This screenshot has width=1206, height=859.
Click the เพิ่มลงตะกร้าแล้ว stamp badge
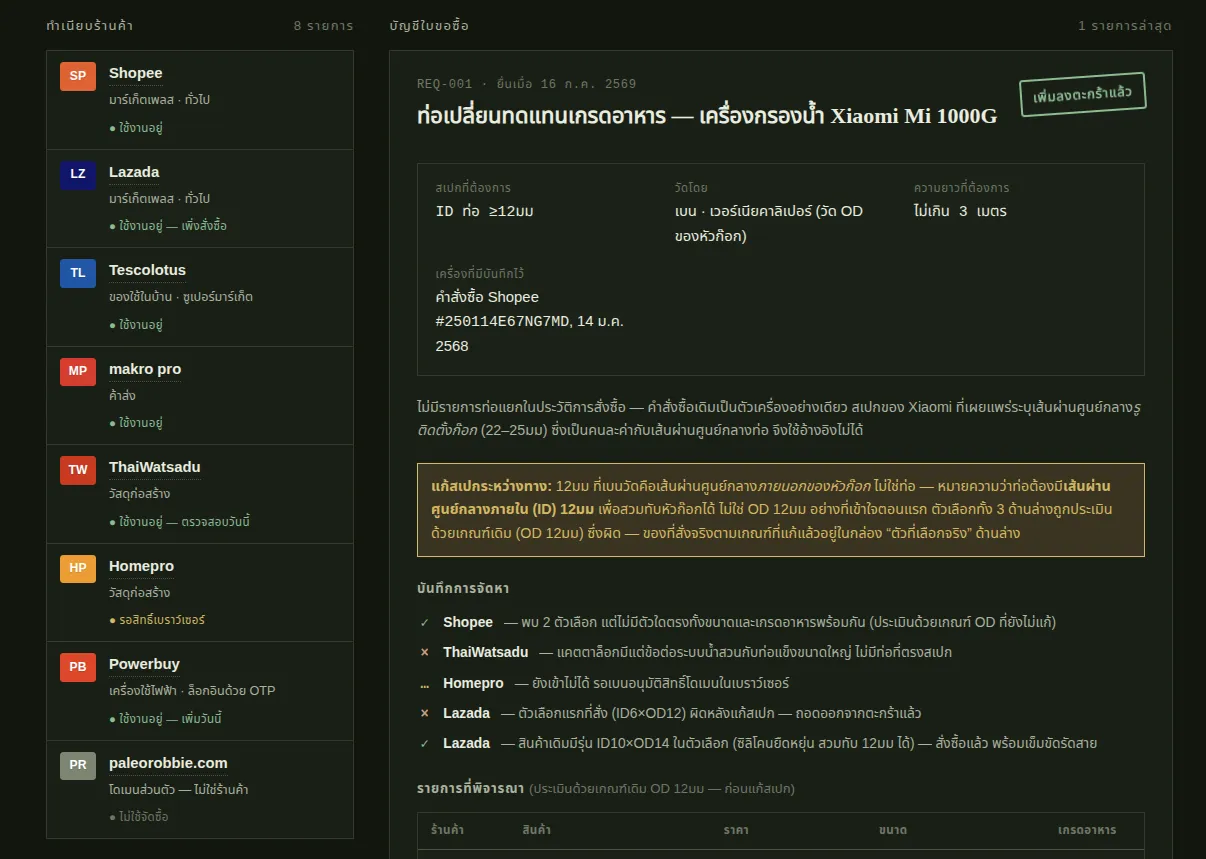pyautogui.click(x=1082, y=95)
